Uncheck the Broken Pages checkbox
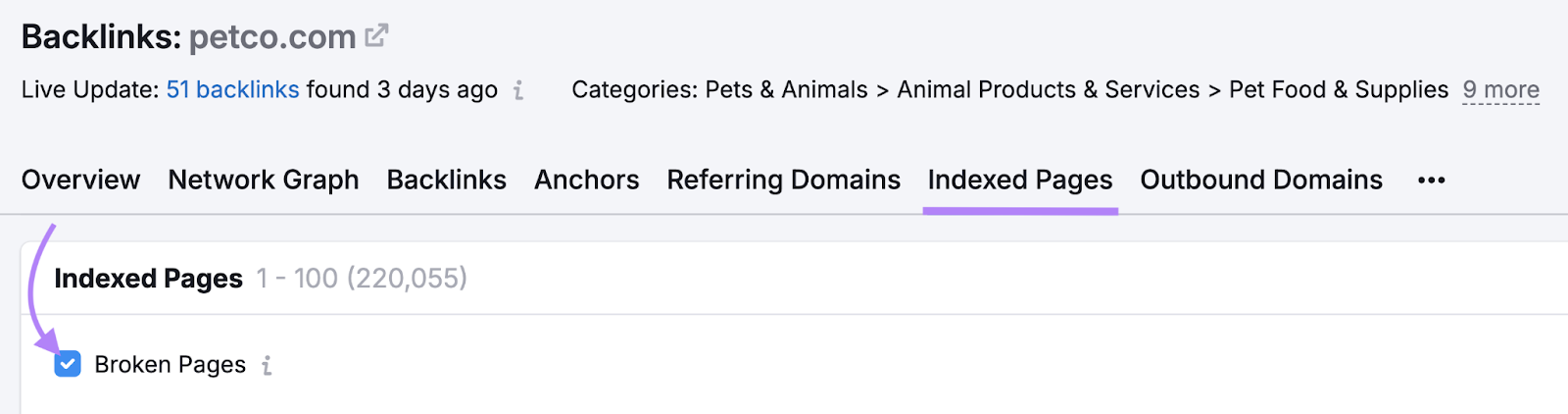The width and height of the screenshot is (1568, 414). click(x=68, y=365)
